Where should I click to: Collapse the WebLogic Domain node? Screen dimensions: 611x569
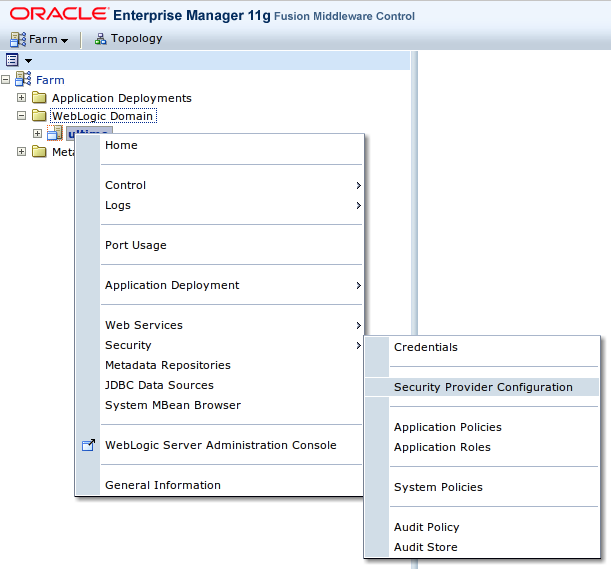[x=22, y=116]
